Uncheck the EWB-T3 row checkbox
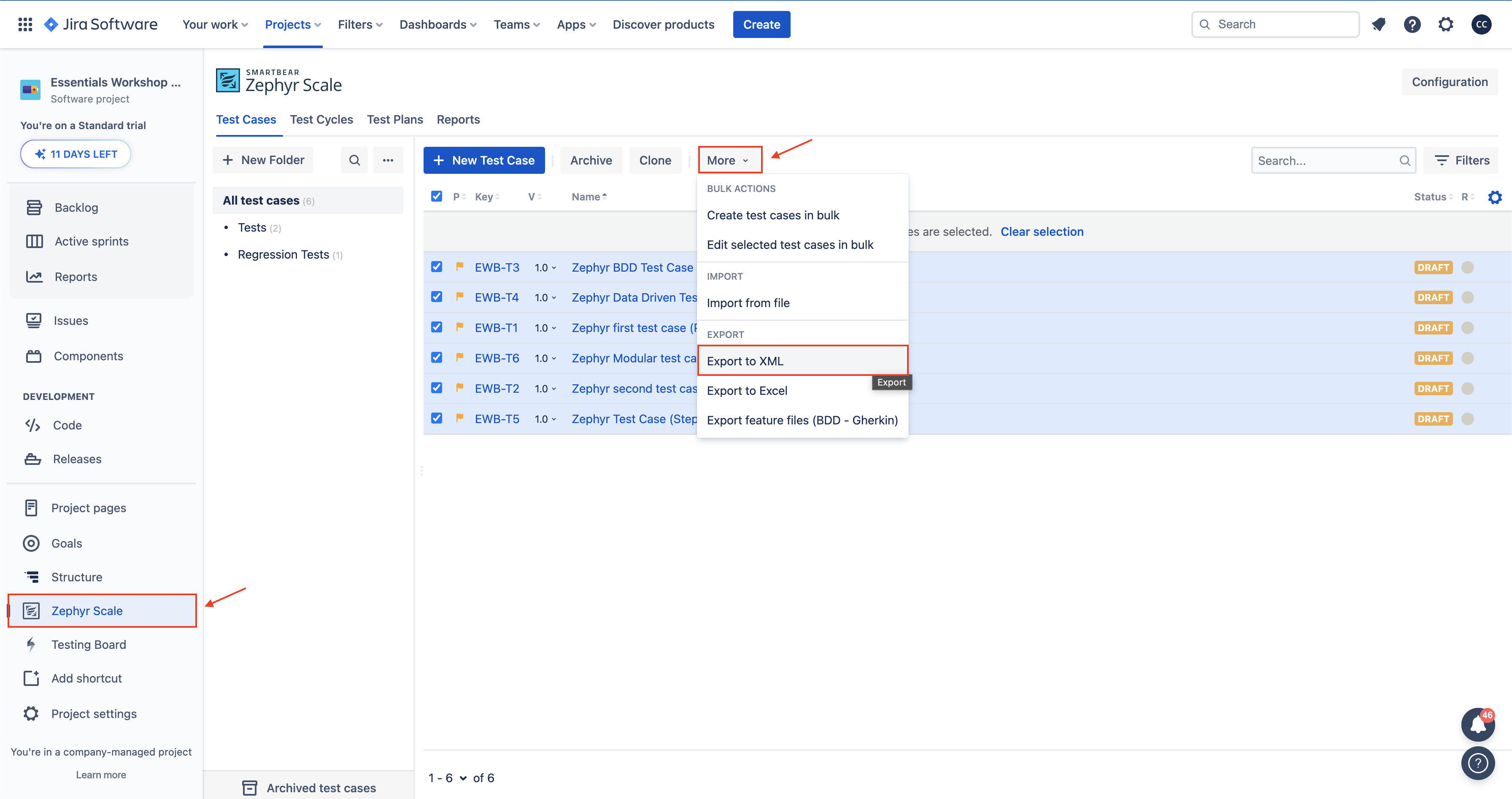Viewport: 1512px width, 799px height. (436, 267)
